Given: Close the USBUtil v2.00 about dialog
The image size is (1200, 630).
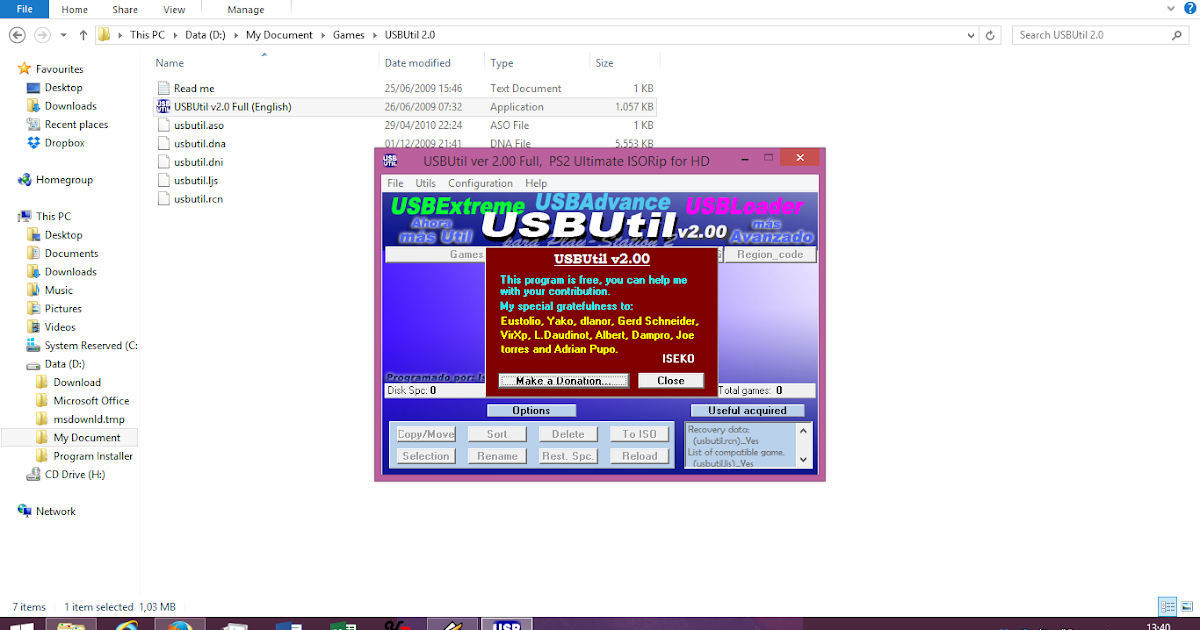Looking at the screenshot, I should coord(671,381).
